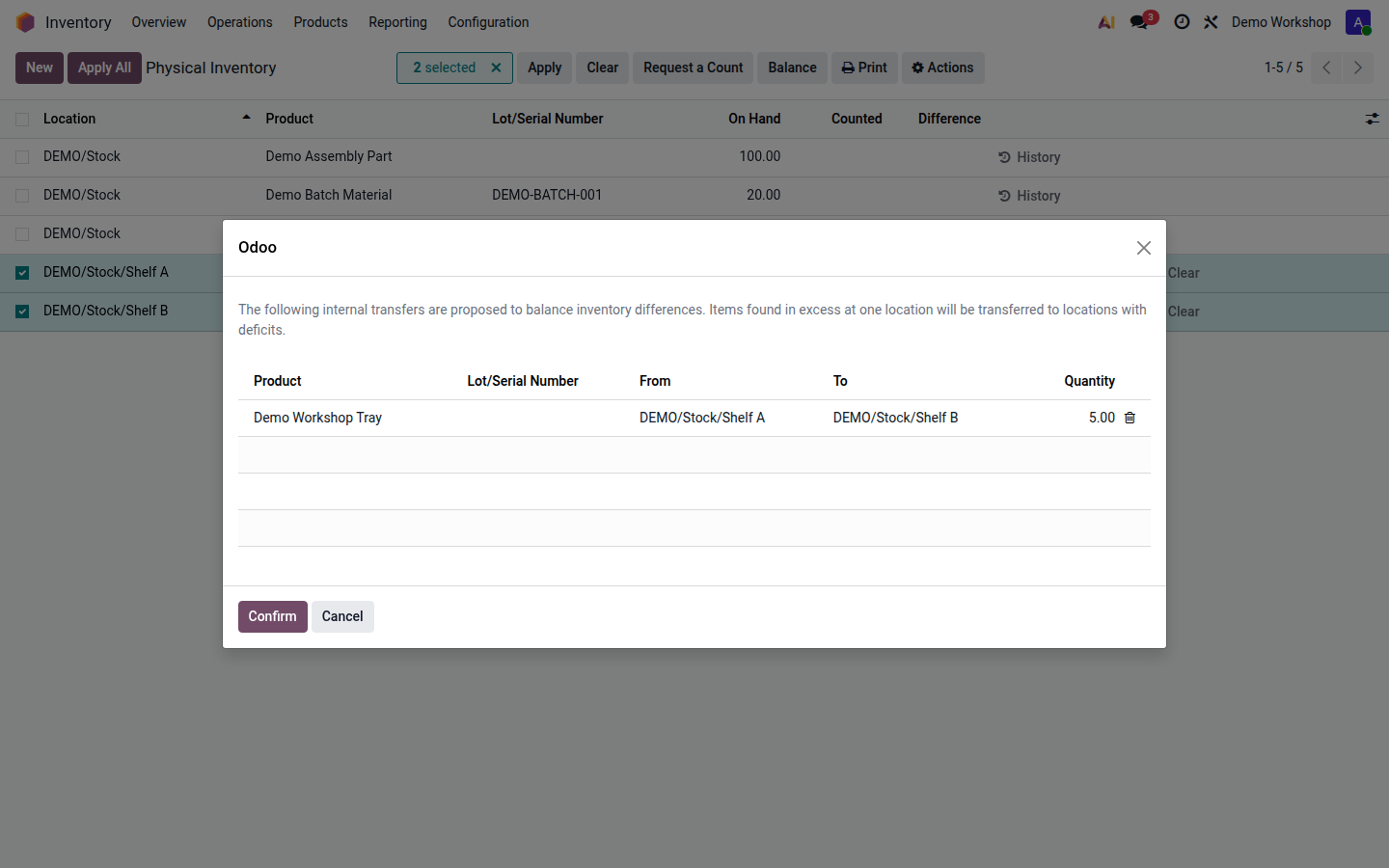The image size is (1389, 868).
Task: Click the Apply button in toolbar
Action: point(544,68)
